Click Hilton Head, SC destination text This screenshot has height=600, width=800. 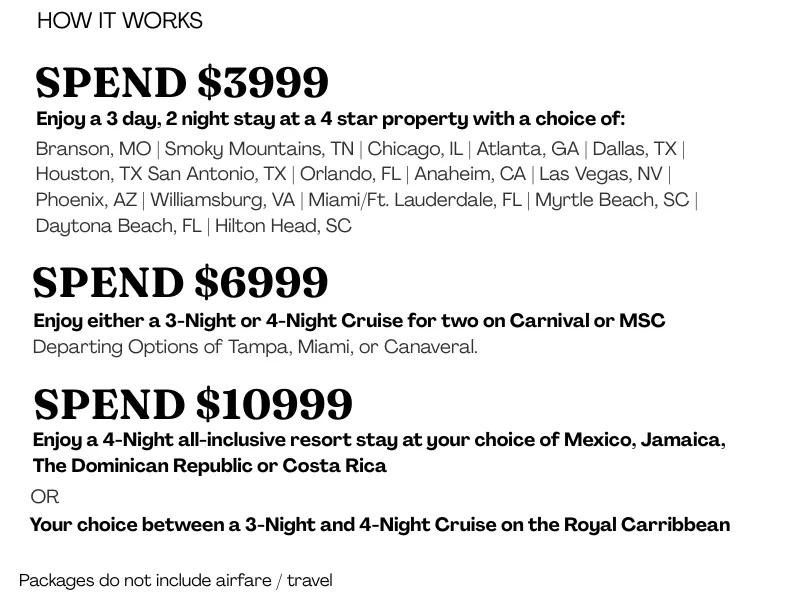283,226
